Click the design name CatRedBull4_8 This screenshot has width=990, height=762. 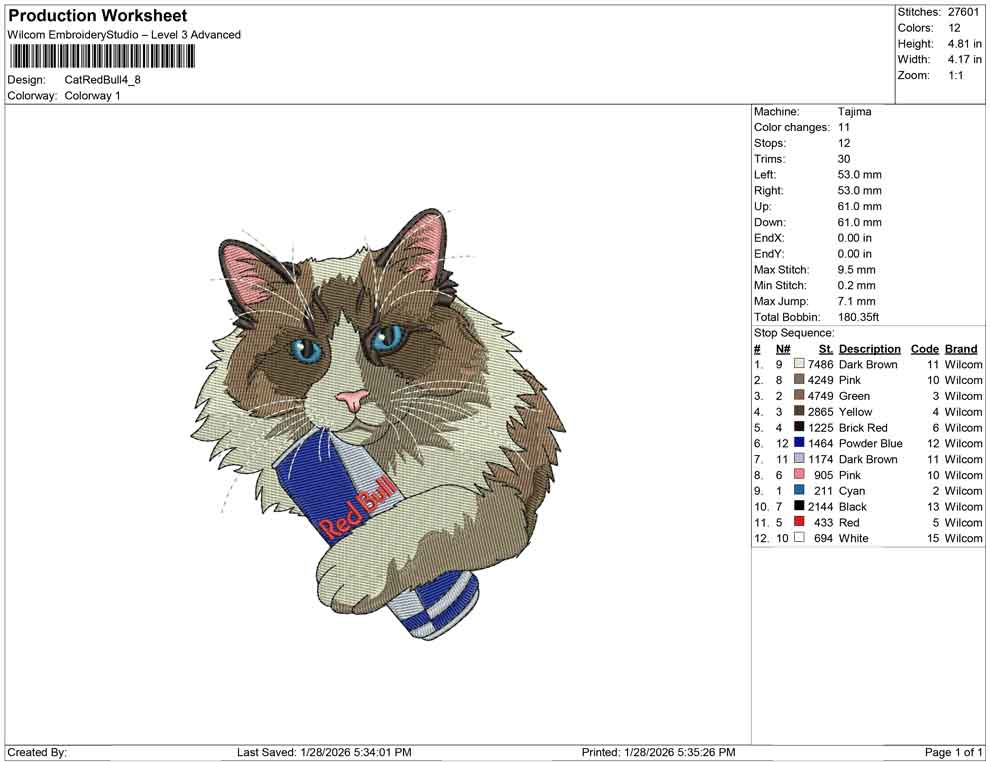(101, 80)
